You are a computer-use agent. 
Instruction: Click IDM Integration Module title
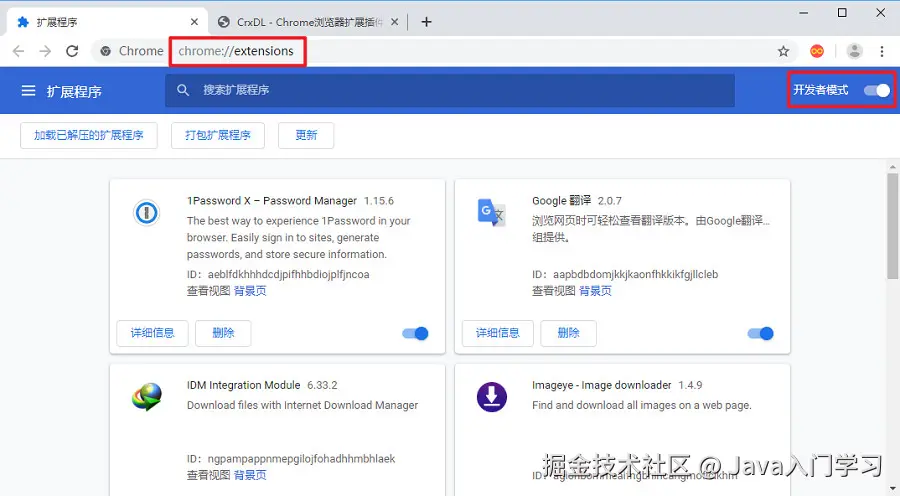tap(243, 385)
